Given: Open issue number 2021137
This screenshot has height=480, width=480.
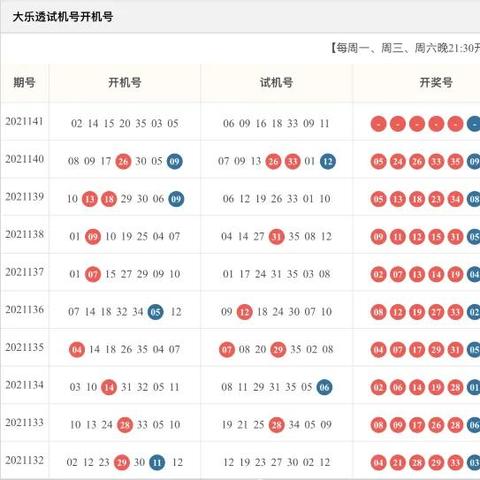Looking at the screenshot, I should click(x=24, y=272).
